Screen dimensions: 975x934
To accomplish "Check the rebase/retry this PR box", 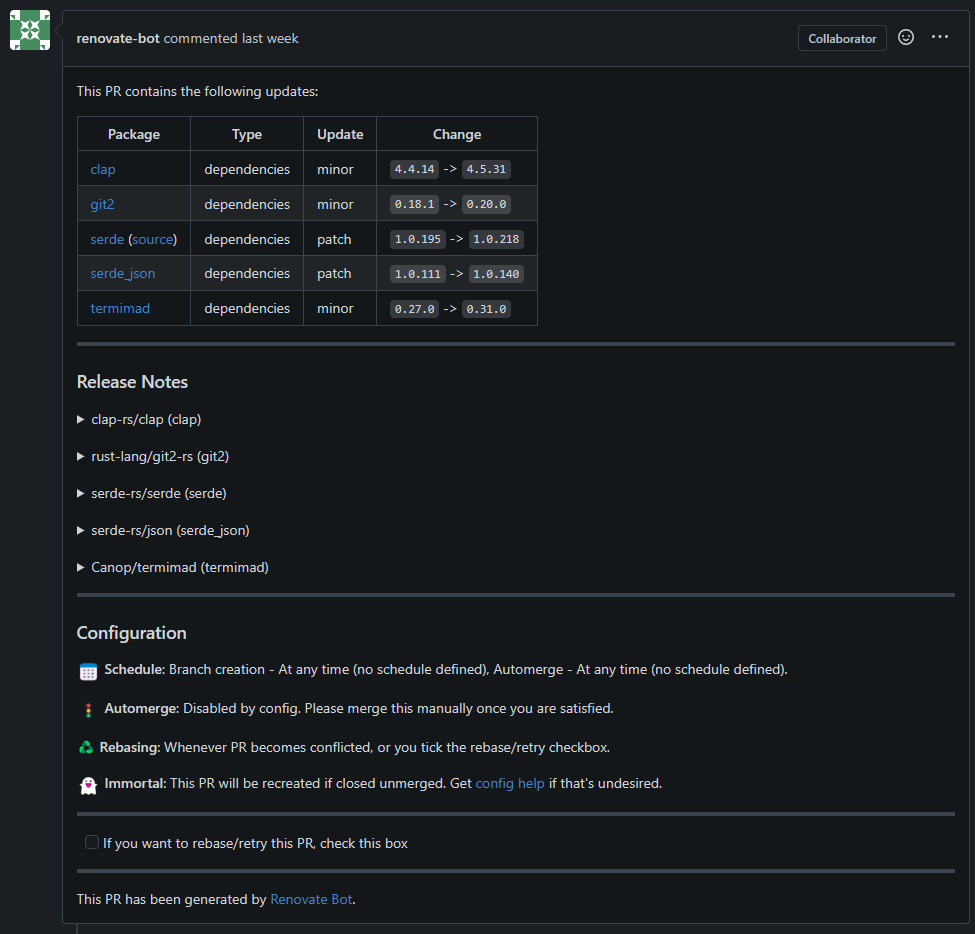I will point(92,842).
